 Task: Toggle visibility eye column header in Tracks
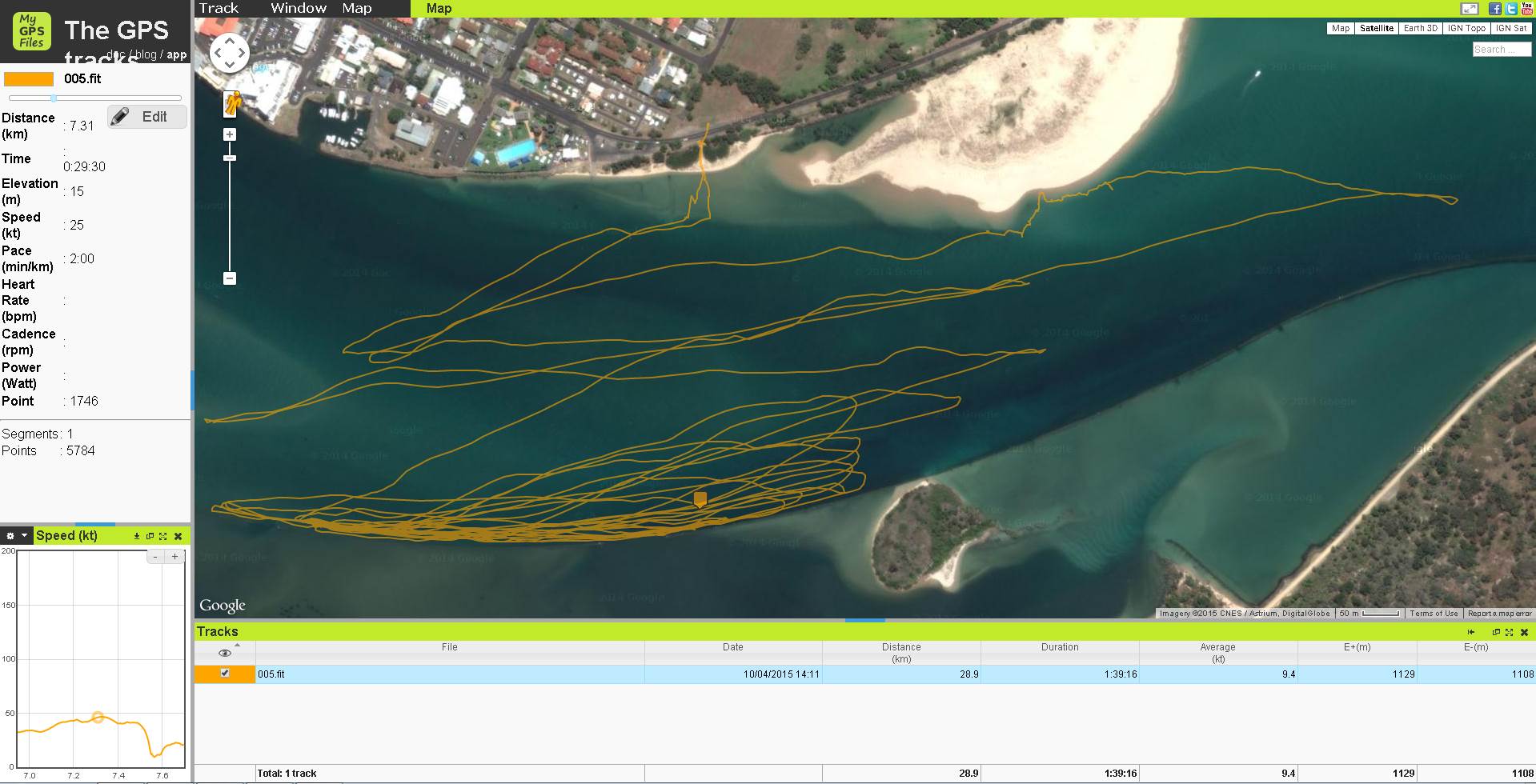[x=225, y=653]
